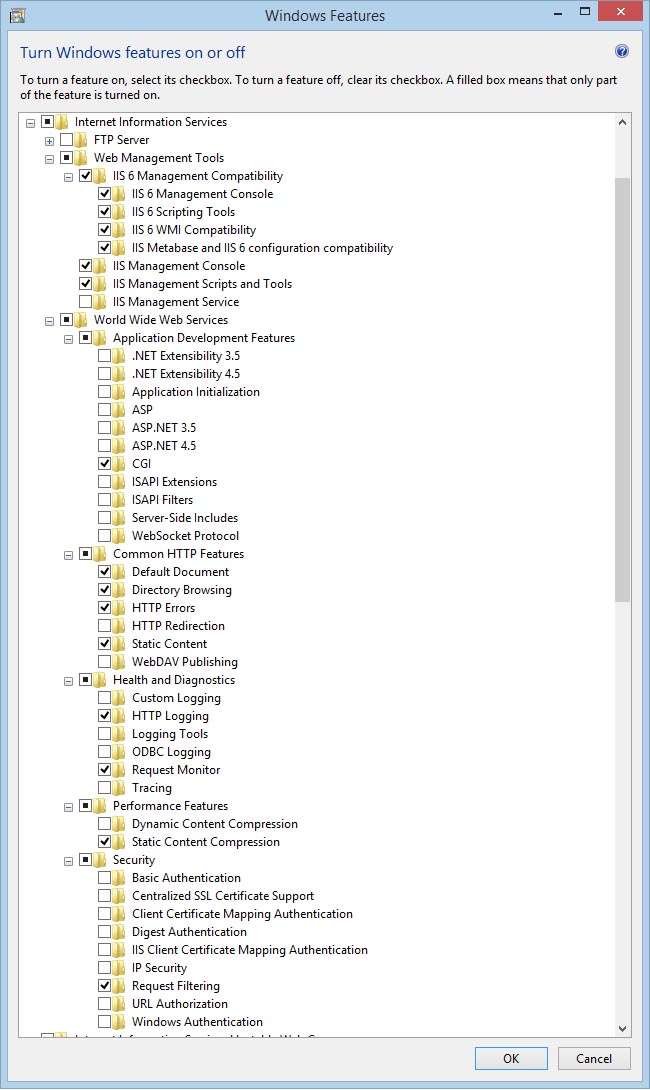650x1090 pixels.
Task: Select HTTP Errors row text
Action: 163,608
